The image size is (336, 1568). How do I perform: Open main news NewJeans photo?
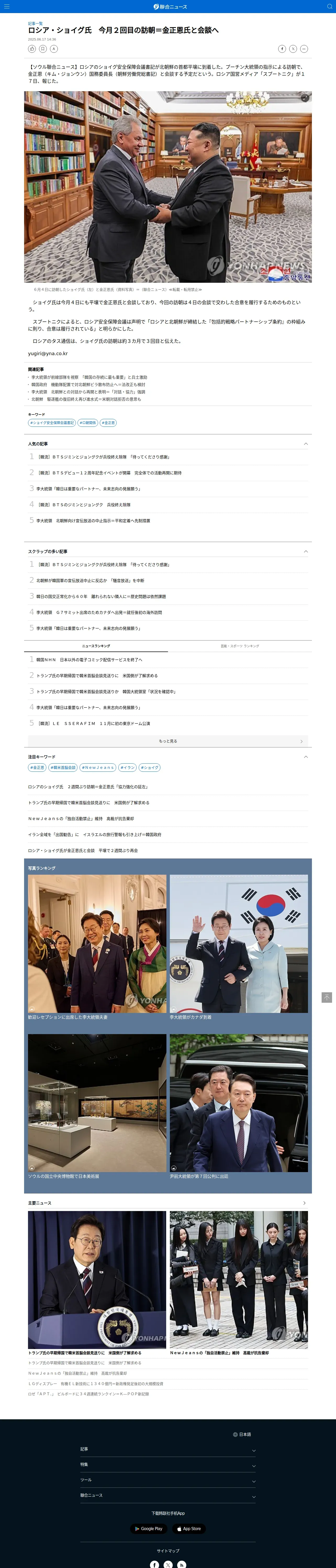click(239, 1279)
